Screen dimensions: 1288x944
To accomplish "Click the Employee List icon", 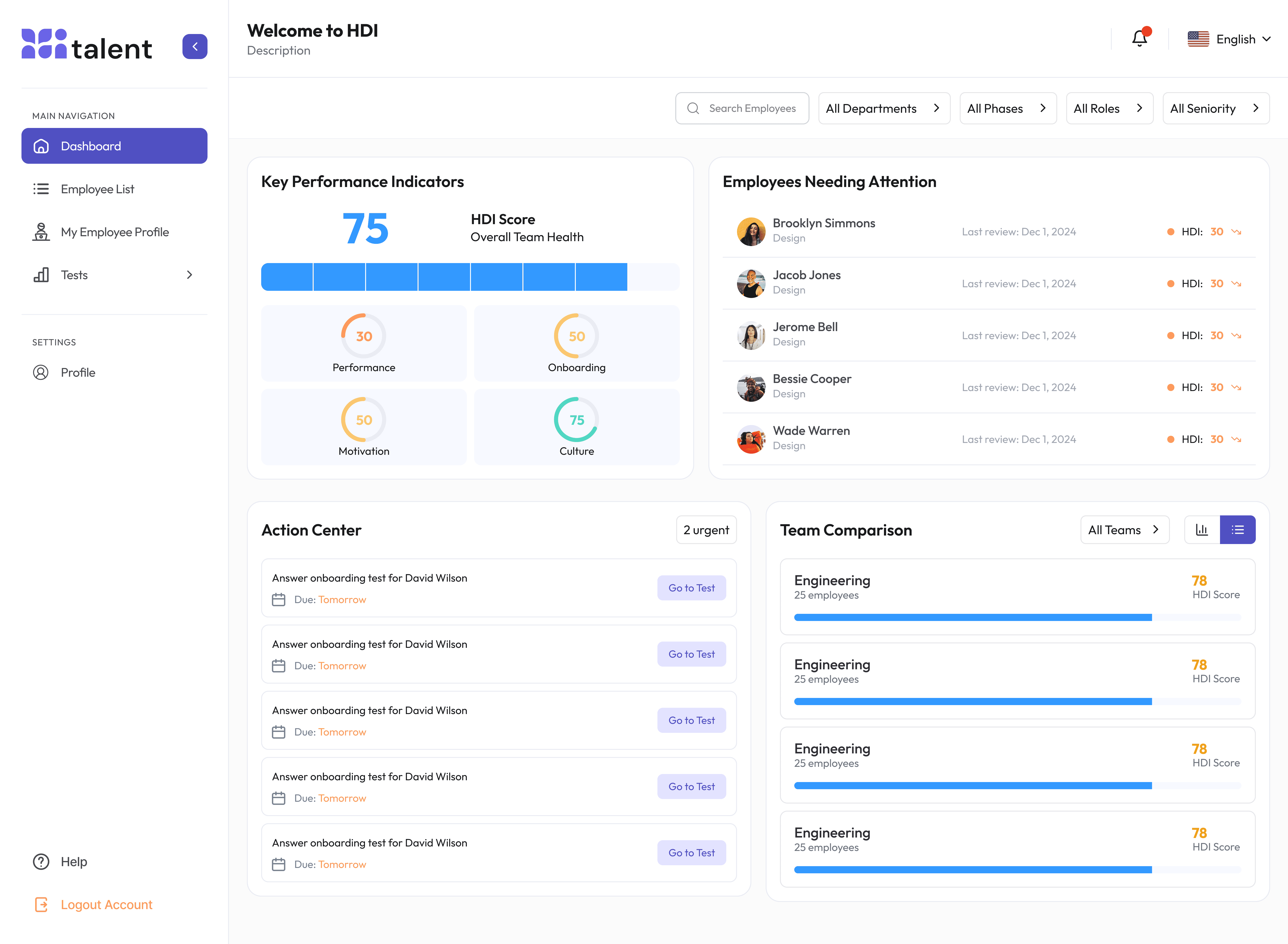I will 41,189.
